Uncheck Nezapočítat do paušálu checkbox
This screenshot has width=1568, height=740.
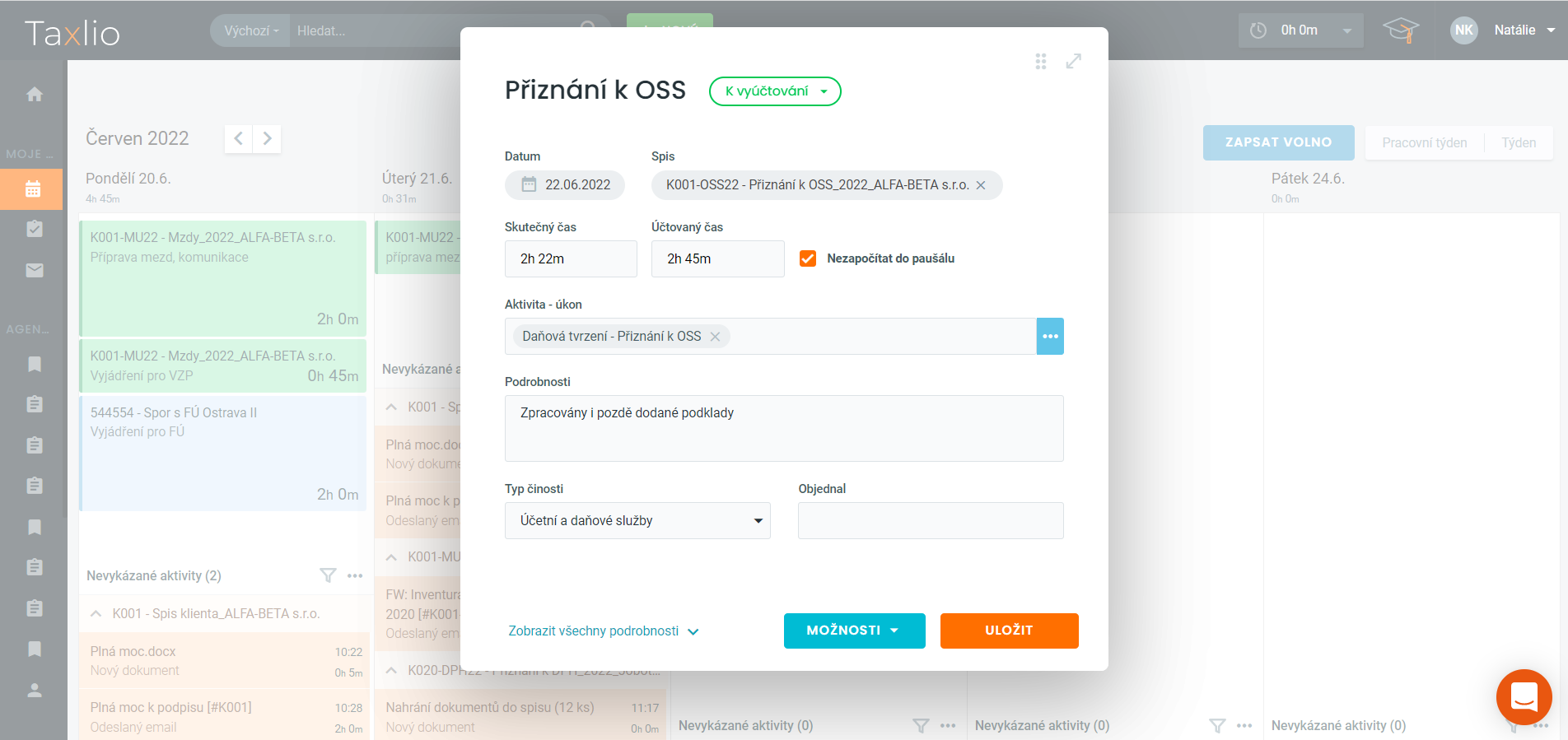point(808,258)
